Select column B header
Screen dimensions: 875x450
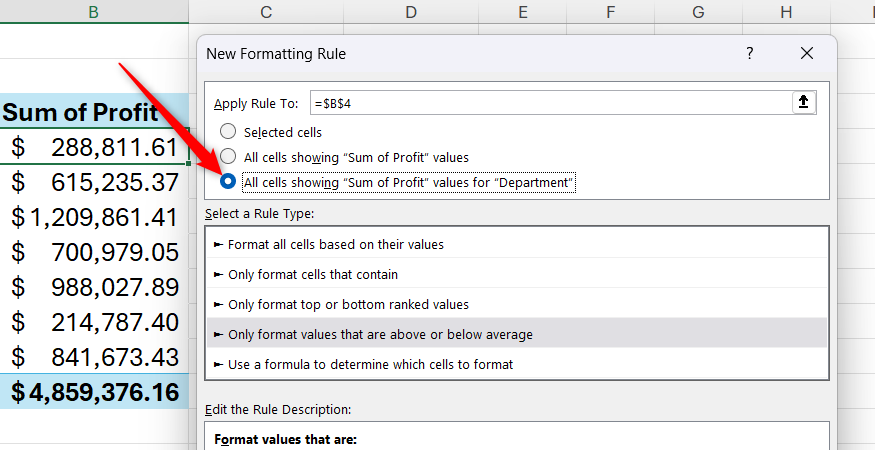coord(94,12)
